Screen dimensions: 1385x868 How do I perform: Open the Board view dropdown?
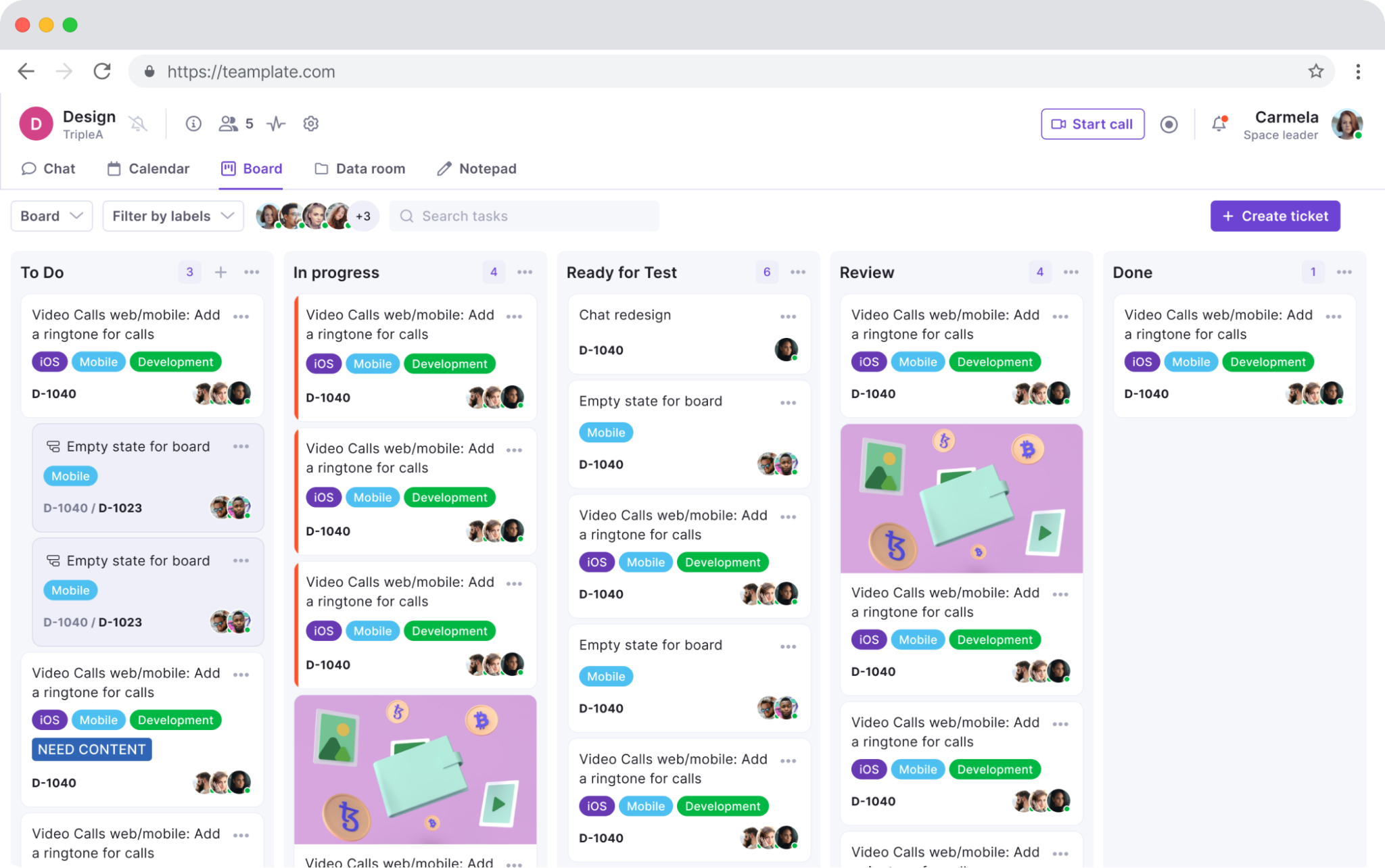pyautogui.click(x=51, y=216)
